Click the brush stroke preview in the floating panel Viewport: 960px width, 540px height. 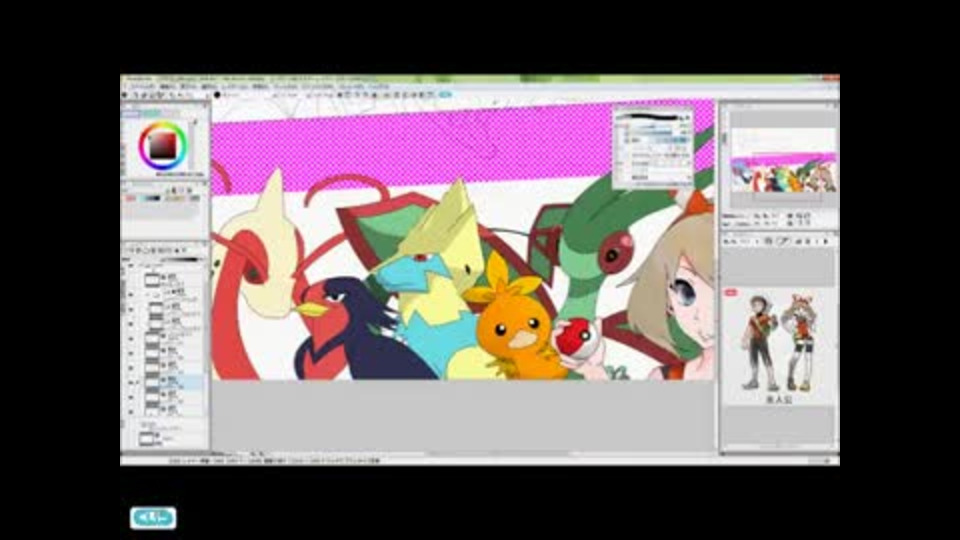pos(652,116)
